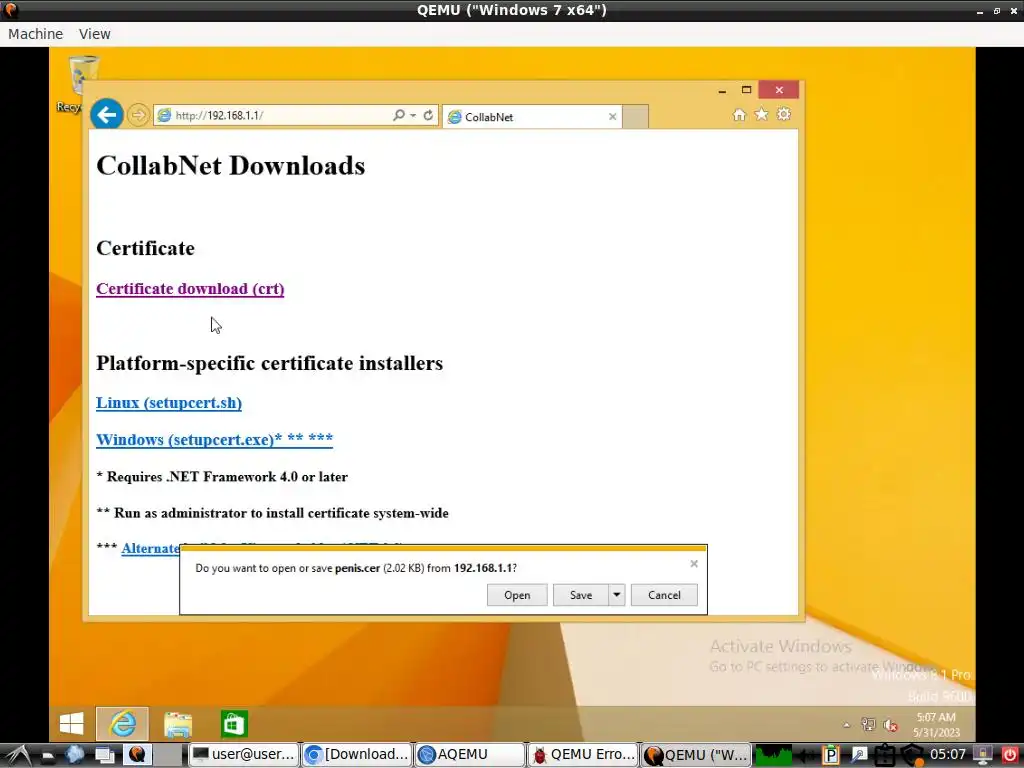The height and width of the screenshot is (768, 1024).
Task: Open the View menu in QEMU
Action: point(95,34)
